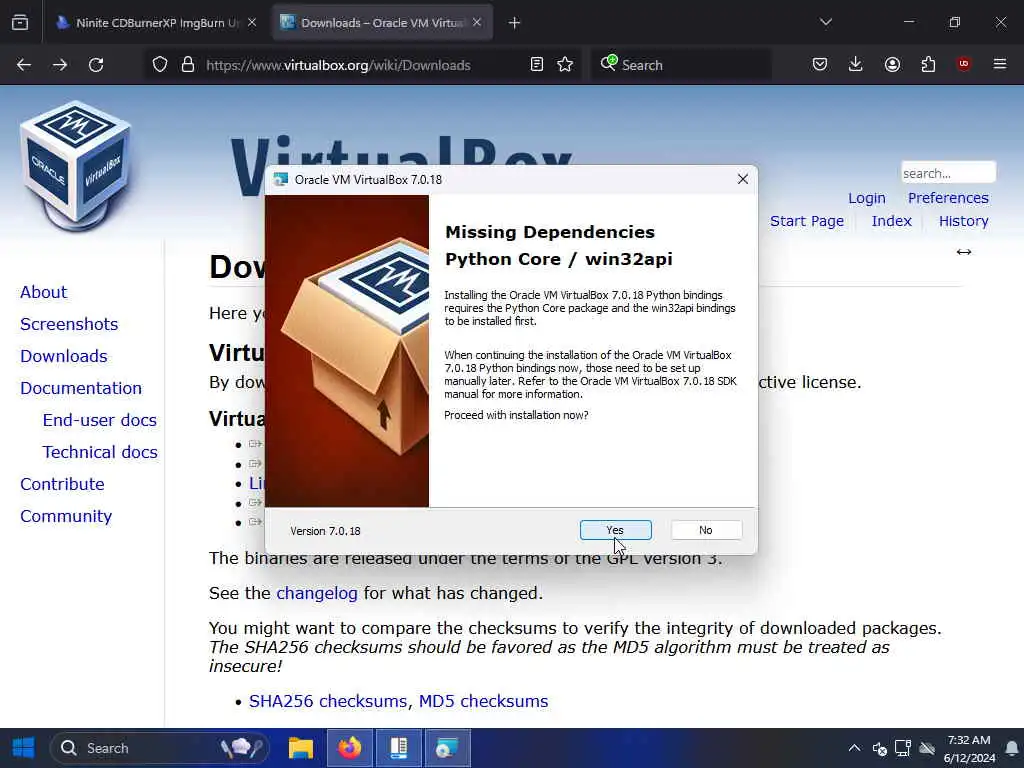Open the Windows Start menu
The width and height of the screenshot is (1024, 768).
[x=24, y=748]
